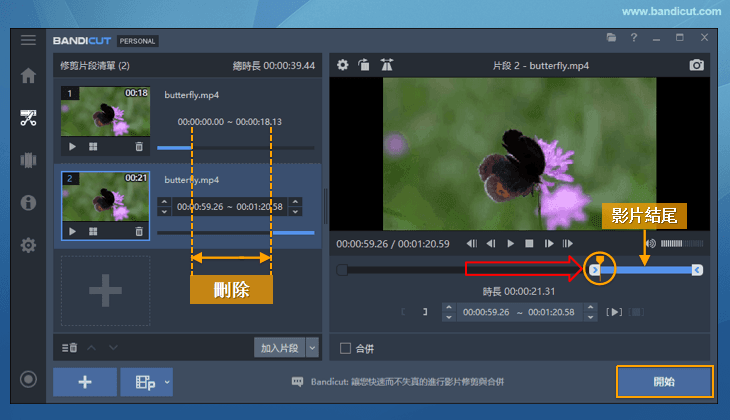Open the dropdown next to the add-file button
The width and height of the screenshot is (730, 420).
[166, 382]
